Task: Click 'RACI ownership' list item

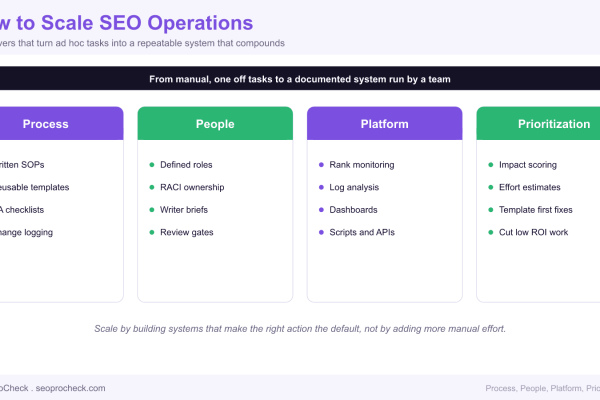Action: 192,187
